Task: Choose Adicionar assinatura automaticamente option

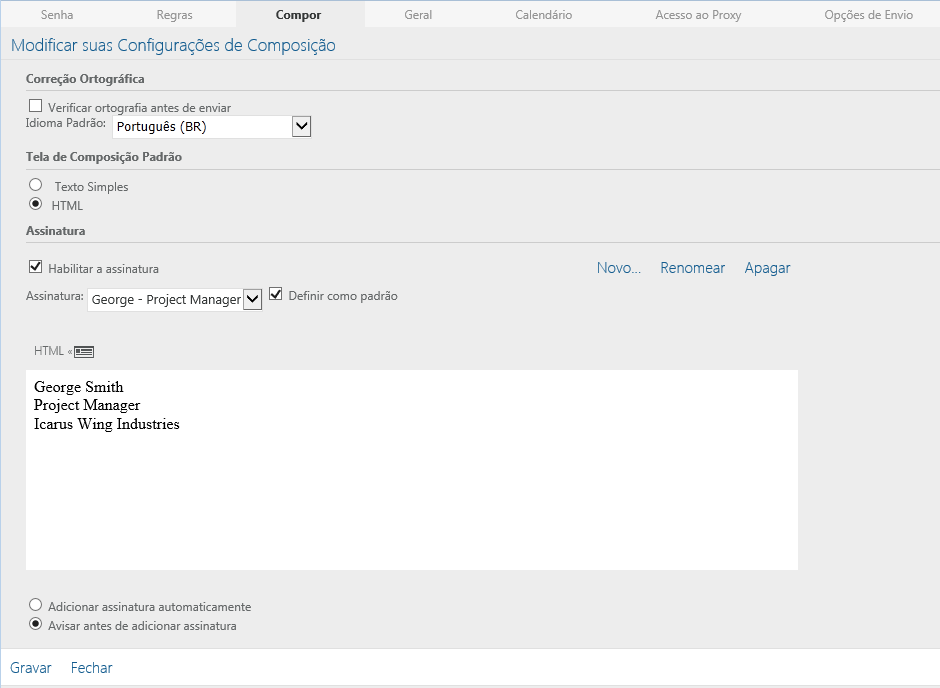Action: coord(36,605)
